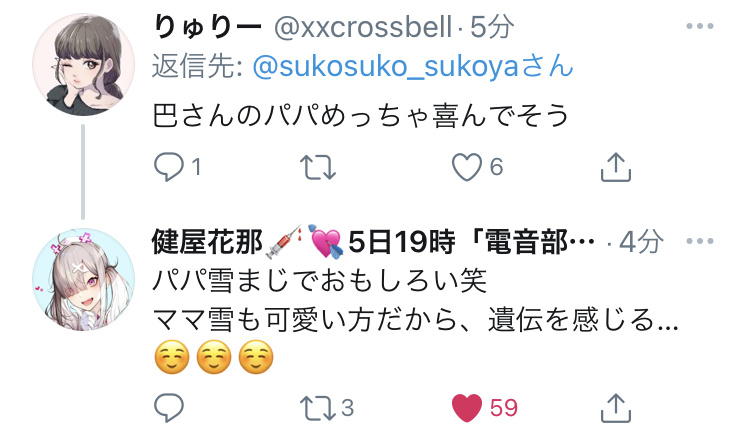Open the 5分 timestamp on first tweet
The image size is (750, 433).
coord(492,27)
